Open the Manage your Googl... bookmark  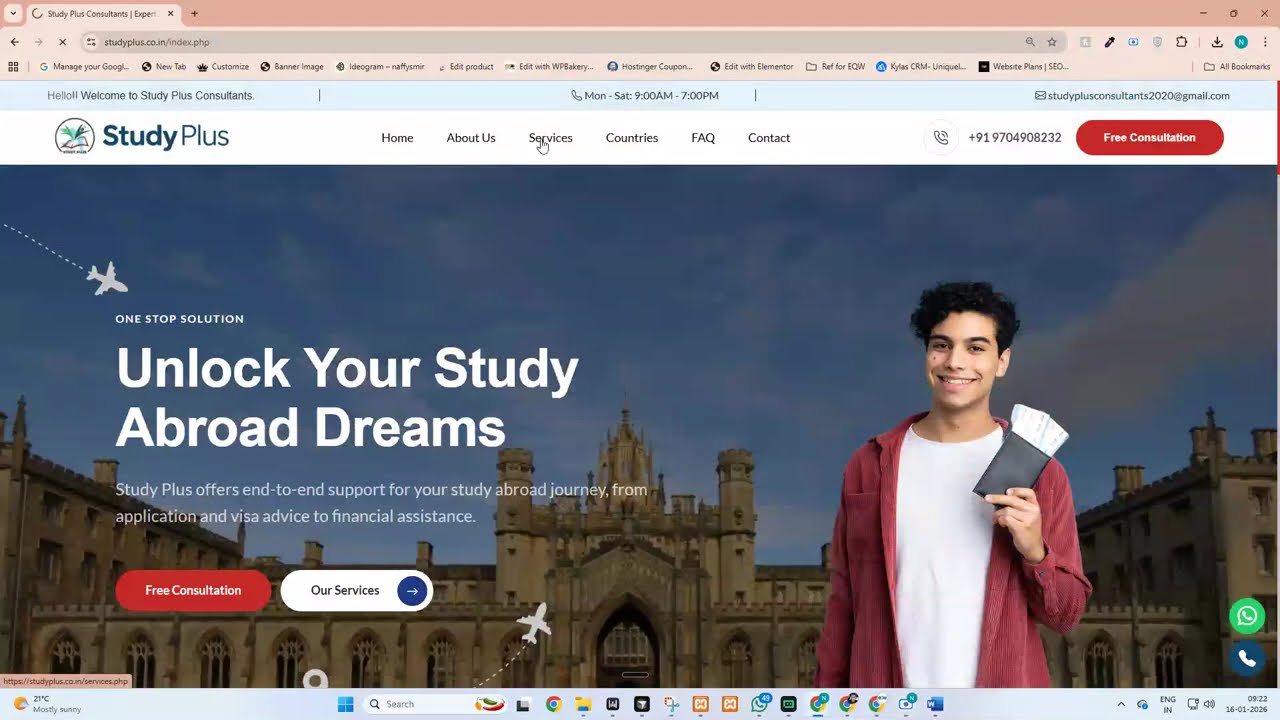click(84, 67)
